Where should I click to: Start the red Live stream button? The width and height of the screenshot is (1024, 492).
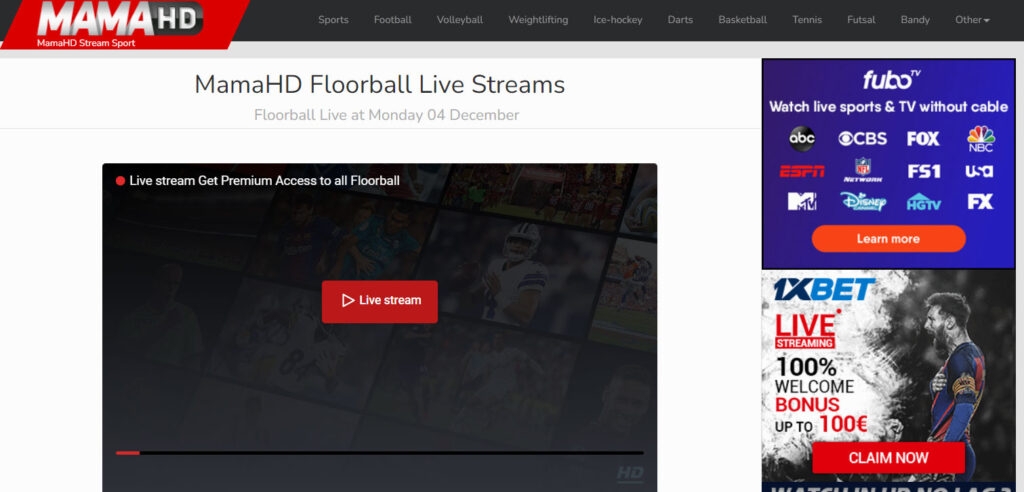(x=379, y=301)
